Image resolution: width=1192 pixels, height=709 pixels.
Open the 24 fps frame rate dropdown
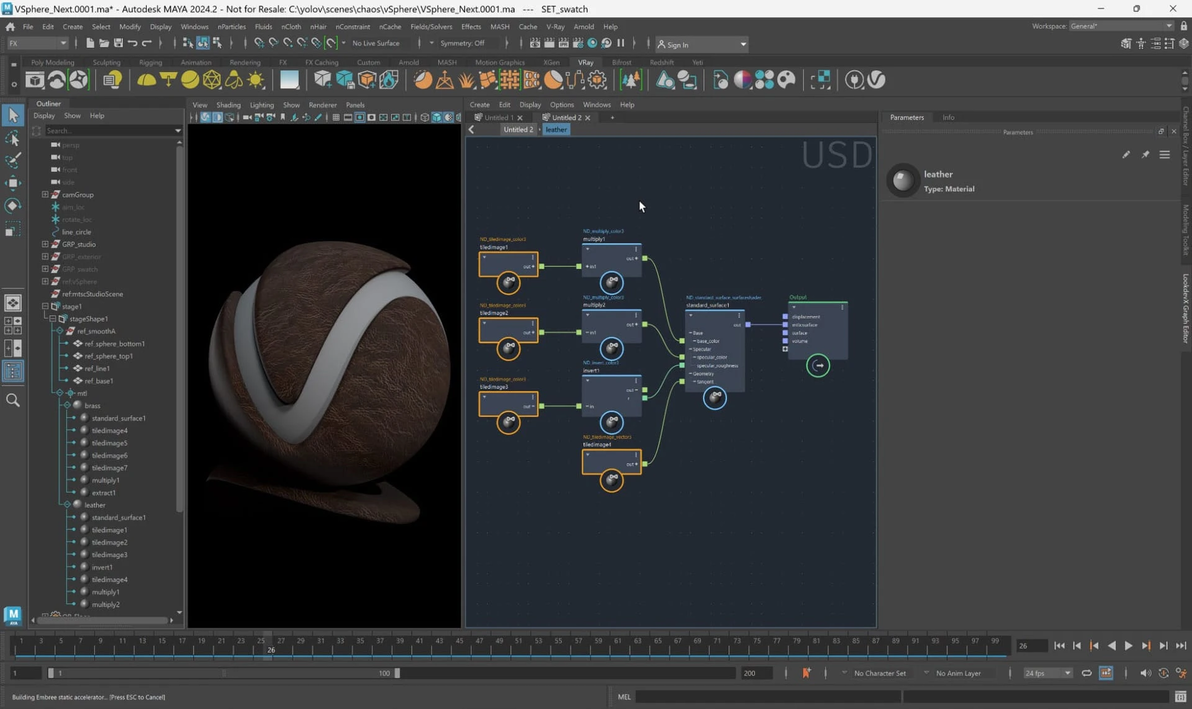pyautogui.click(x=1047, y=673)
